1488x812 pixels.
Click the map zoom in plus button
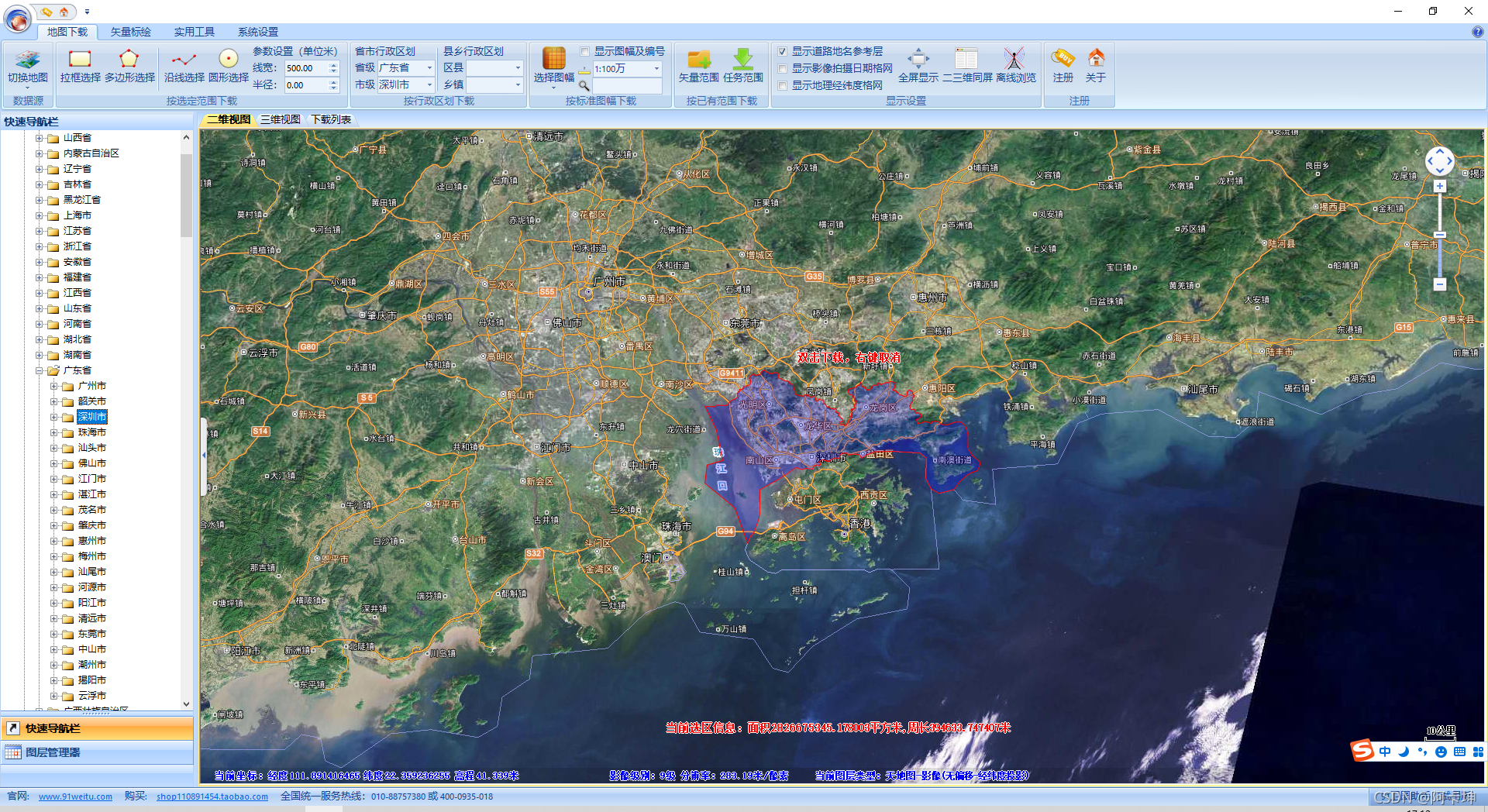click(1439, 187)
